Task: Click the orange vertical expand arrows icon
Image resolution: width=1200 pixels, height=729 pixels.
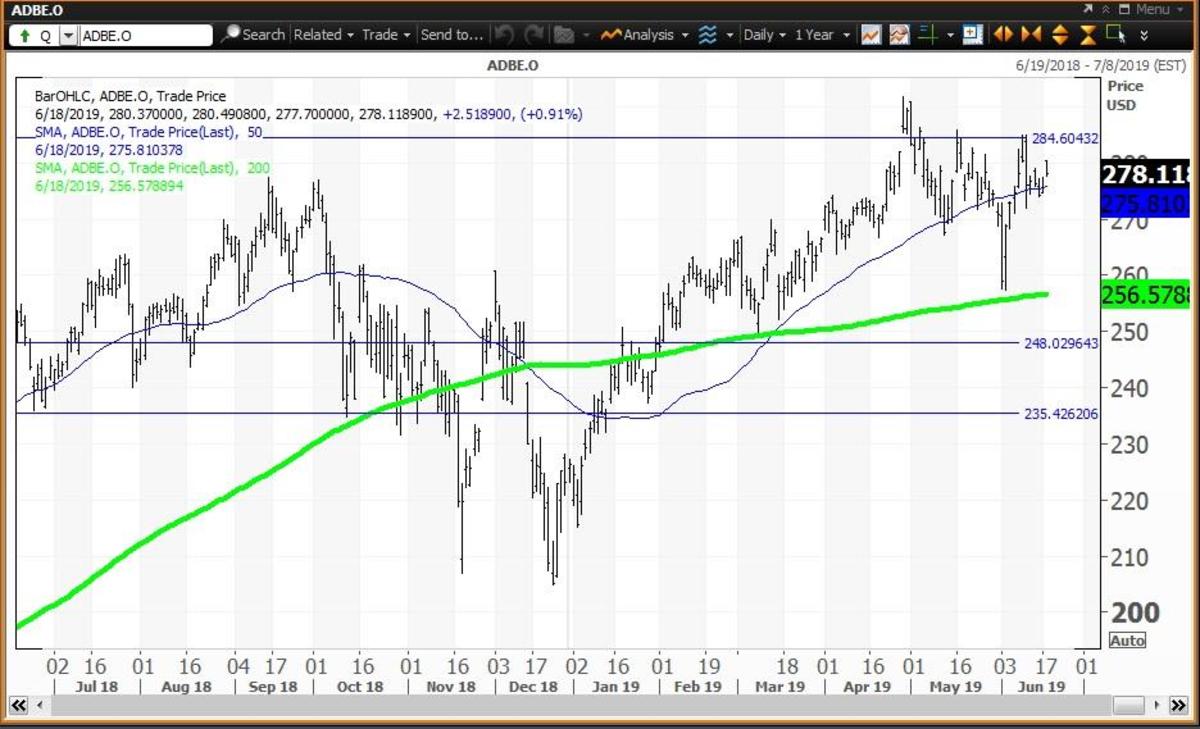Action: click(1060, 34)
